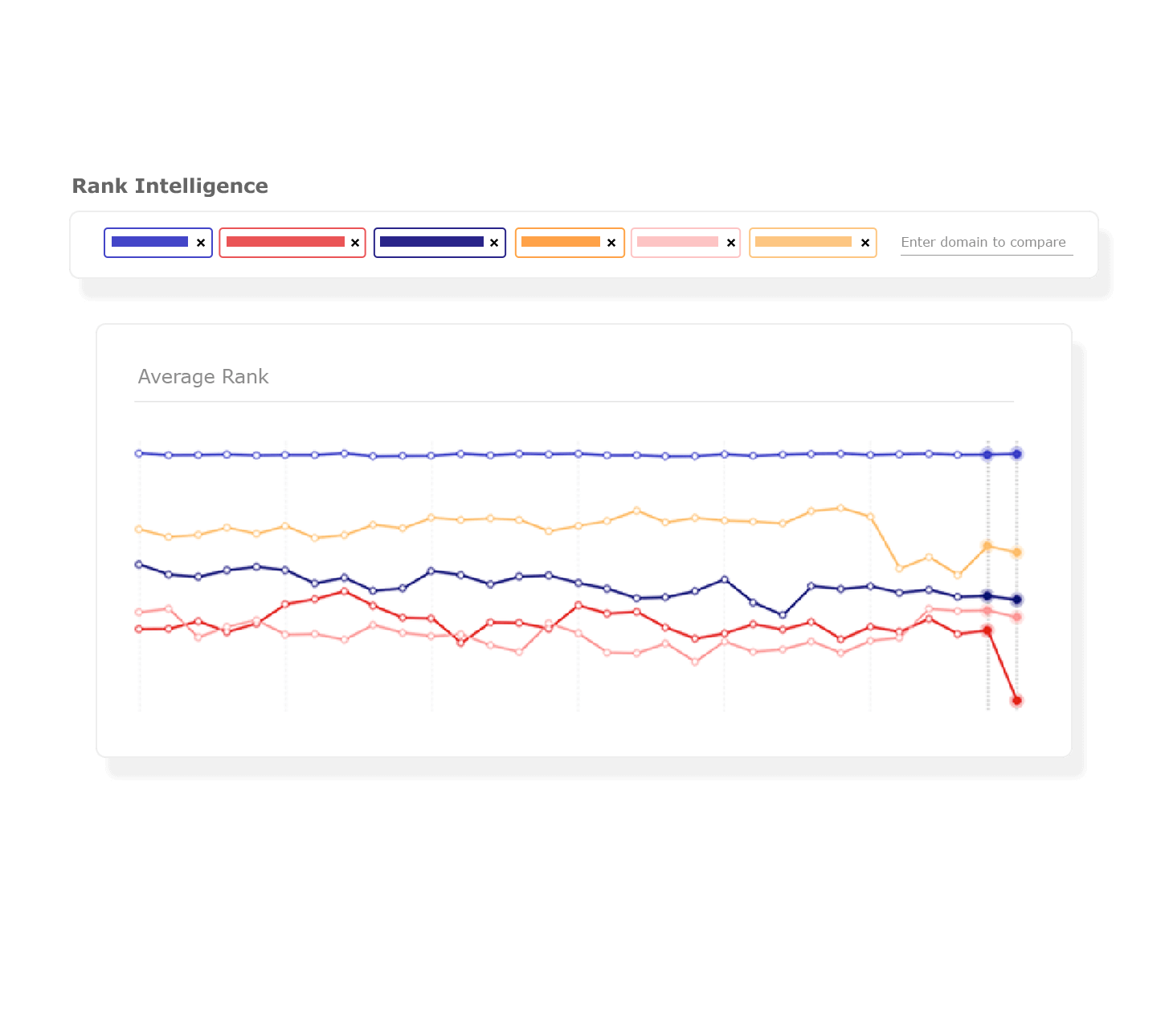Click the Average Rank chart title

tap(203, 376)
